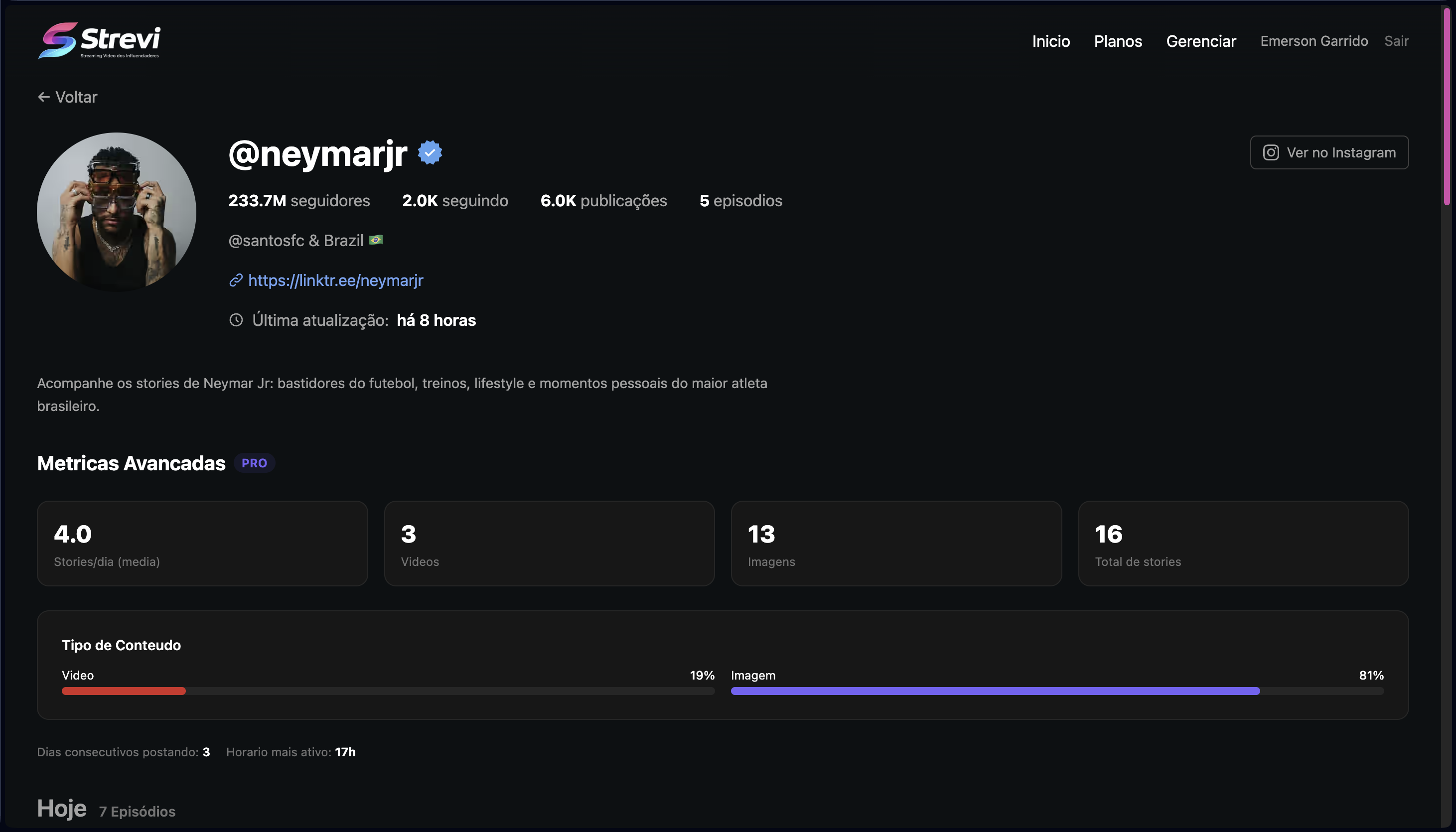Click the neymarjr profile picture
Screen dimensions: 1456x832
point(117,212)
